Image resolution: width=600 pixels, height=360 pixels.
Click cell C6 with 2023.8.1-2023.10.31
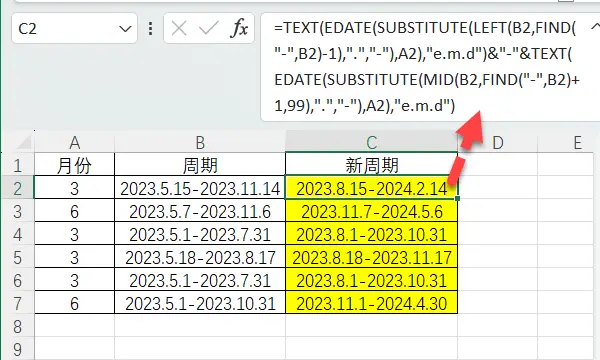click(x=372, y=280)
